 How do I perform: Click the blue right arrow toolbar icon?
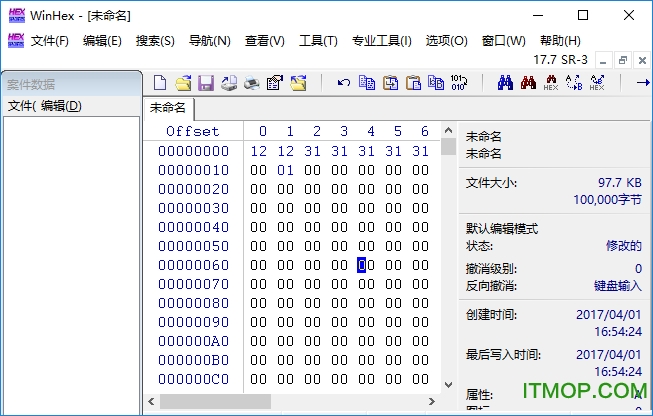click(x=643, y=82)
